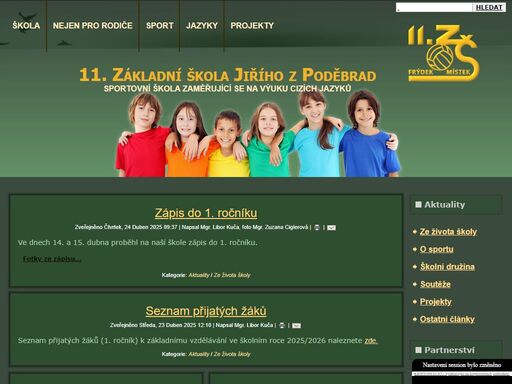Open the article Seznam přijatých žáků
512x384 pixels.
[x=206, y=311]
